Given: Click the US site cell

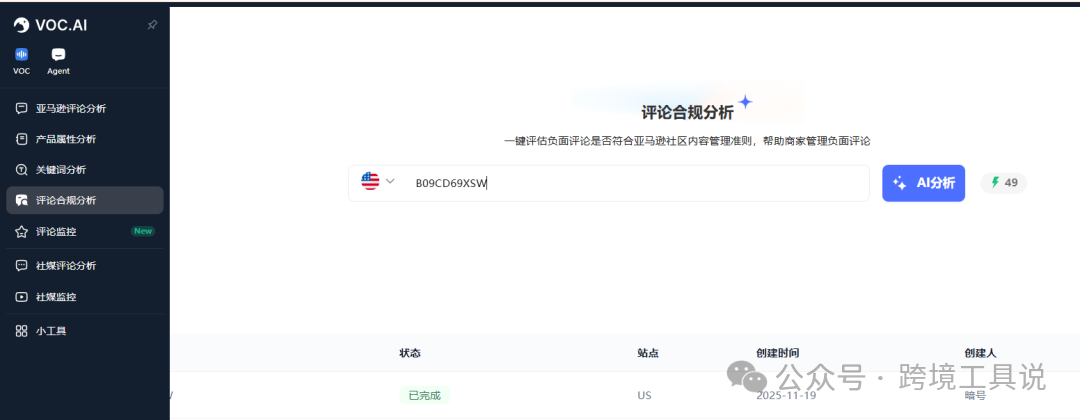Looking at the screenshot, I should 644,396.
